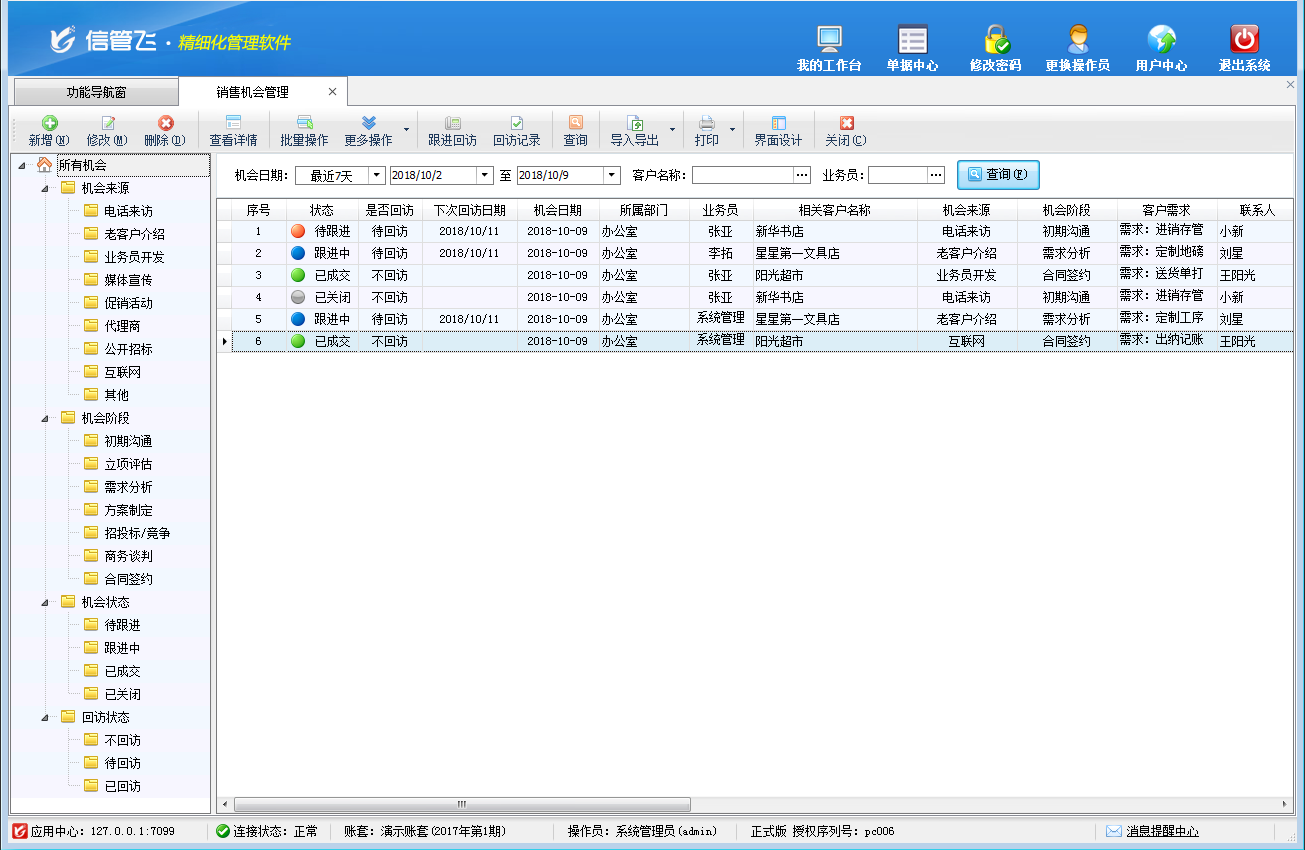Collapse the 机会来源 tree node

pyautogui.click(x=45, y=188)
